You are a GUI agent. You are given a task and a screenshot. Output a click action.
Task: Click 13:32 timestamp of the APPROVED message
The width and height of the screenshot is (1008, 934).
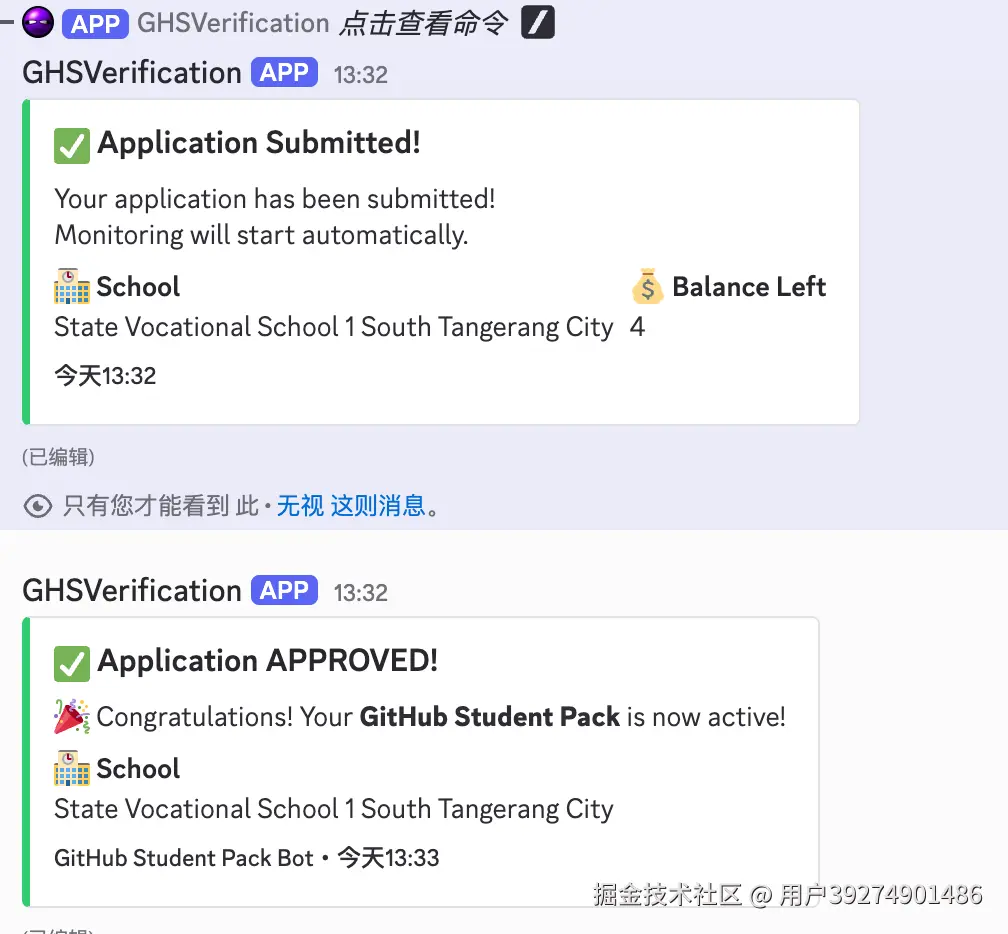(x=361, y=593)
